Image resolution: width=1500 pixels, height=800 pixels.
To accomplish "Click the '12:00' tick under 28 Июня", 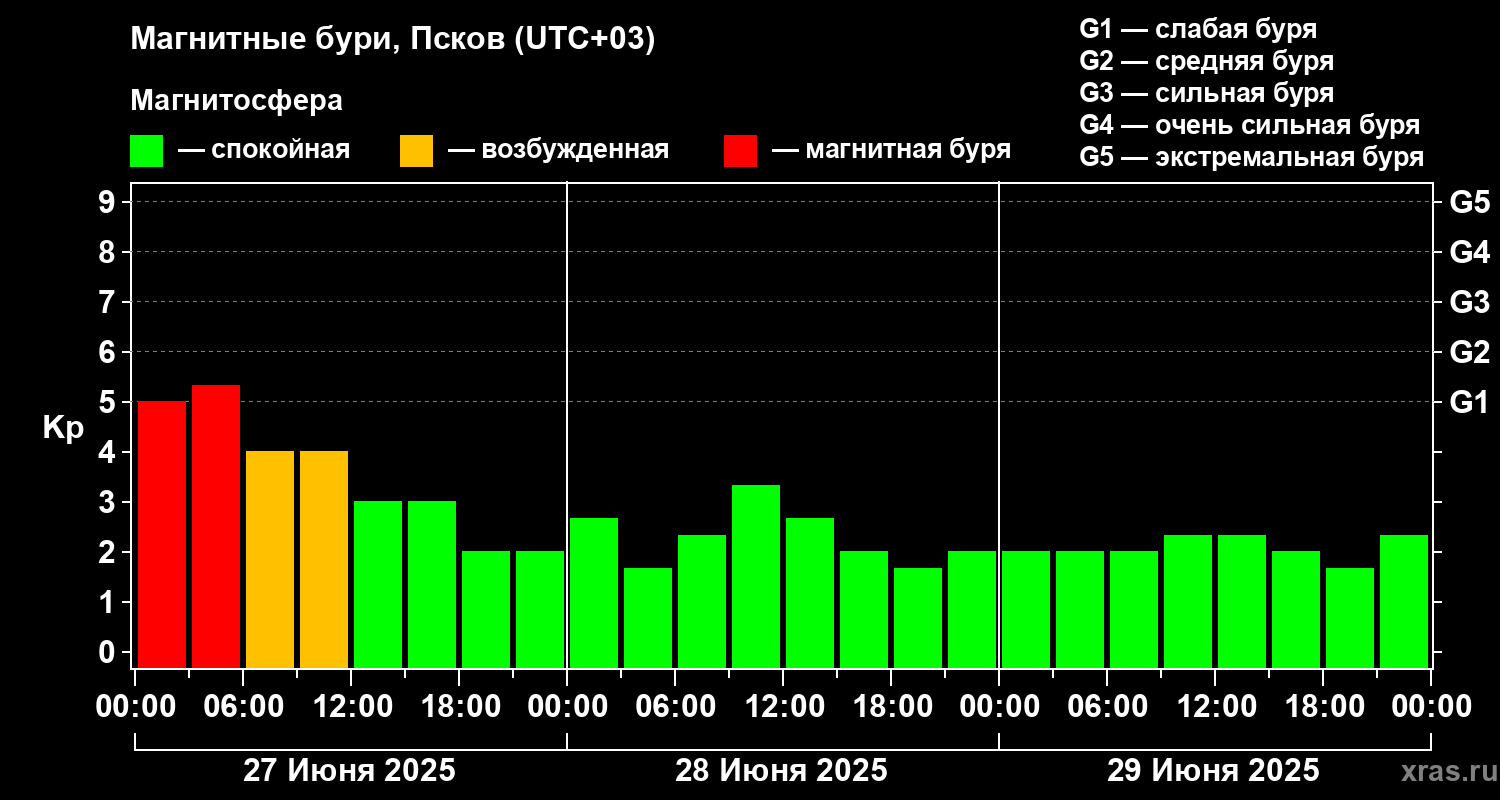I will 783,707.
